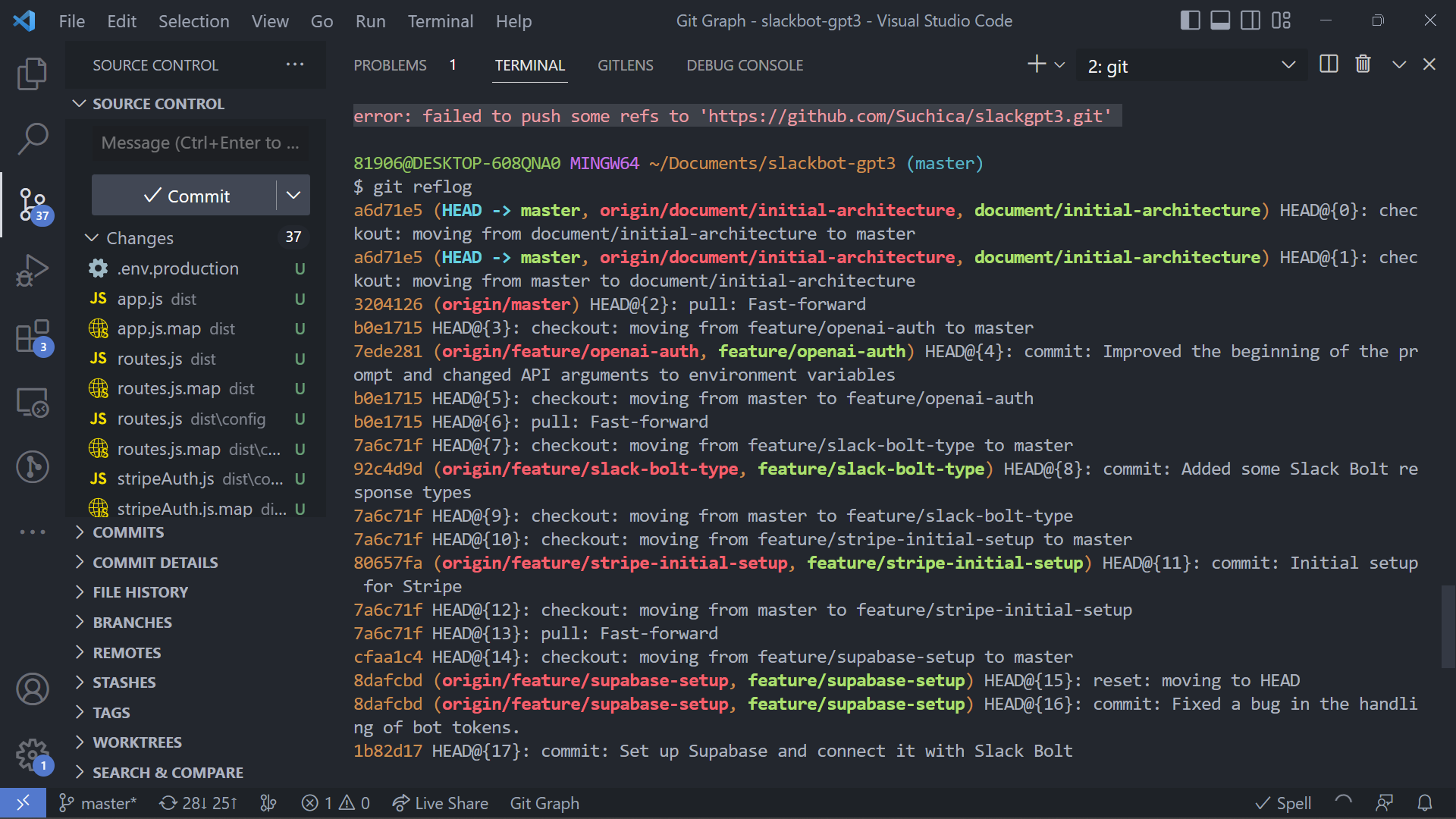
Task: Open Manage gear icon in activity bar
Action: (x=33, y=755)
